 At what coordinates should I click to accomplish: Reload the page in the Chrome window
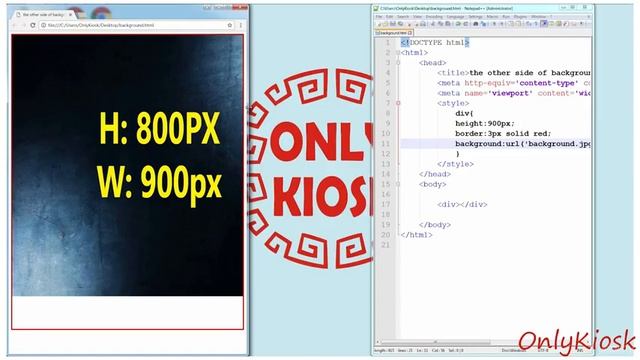tap(33, 25)
